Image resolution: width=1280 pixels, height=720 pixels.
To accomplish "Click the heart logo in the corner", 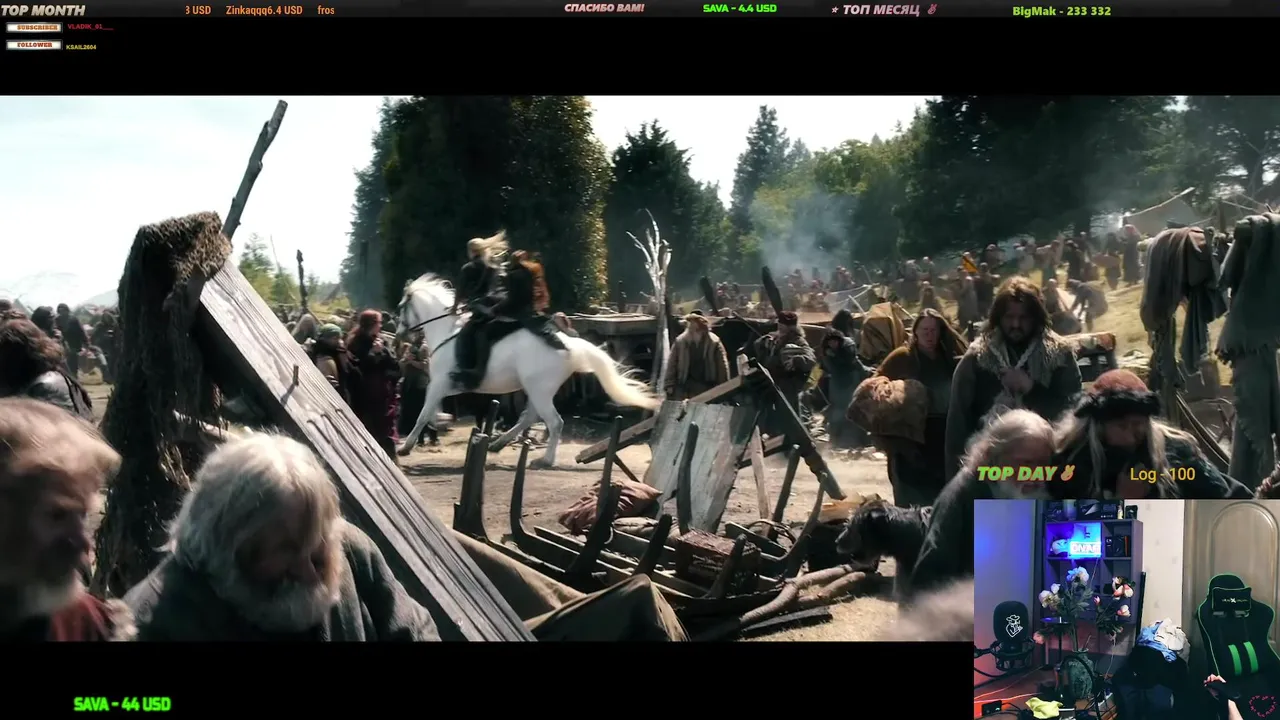I will [x=1263, y=705].
